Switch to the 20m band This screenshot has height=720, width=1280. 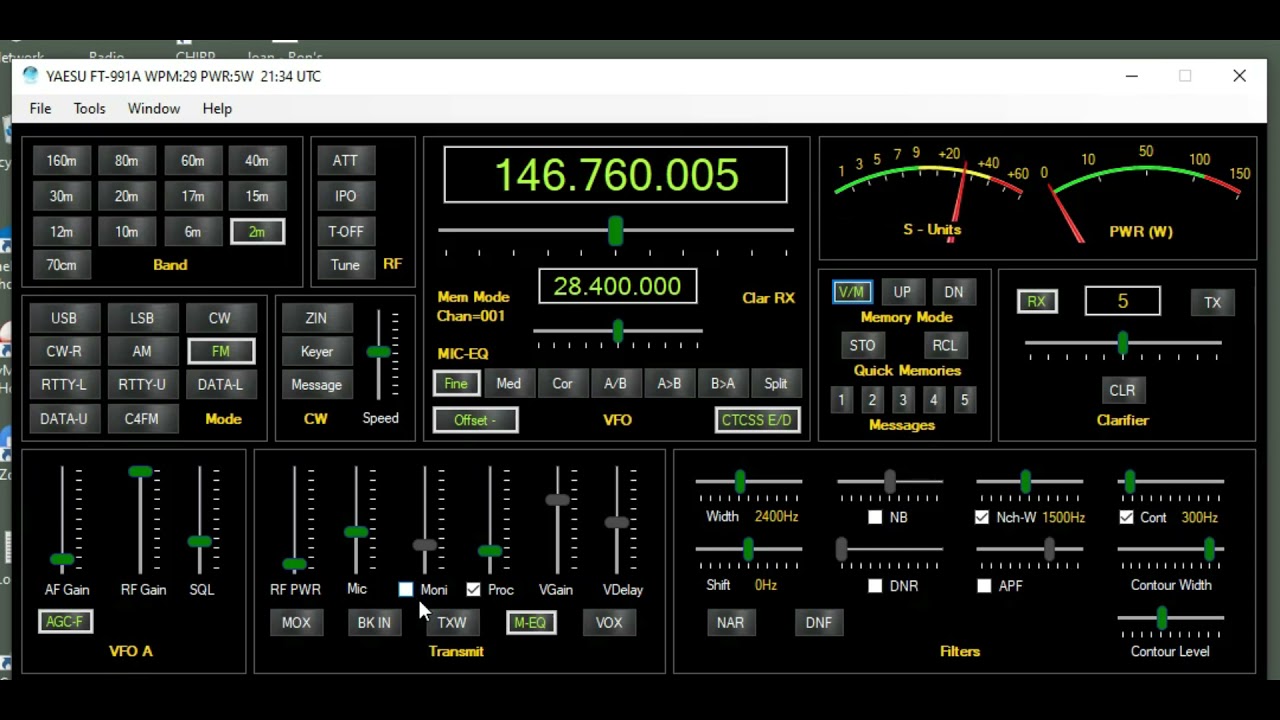(x=126, y=196)
